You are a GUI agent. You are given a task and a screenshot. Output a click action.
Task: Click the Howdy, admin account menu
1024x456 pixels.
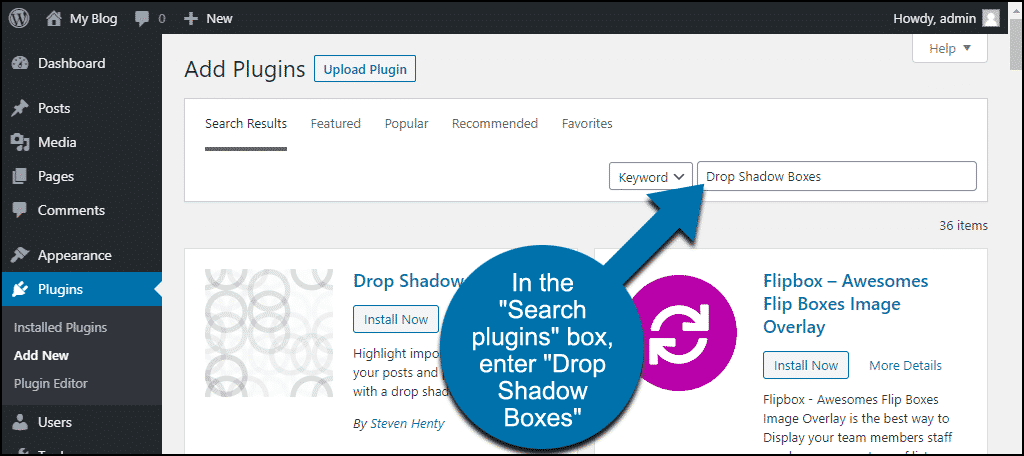tap(946, 19)
